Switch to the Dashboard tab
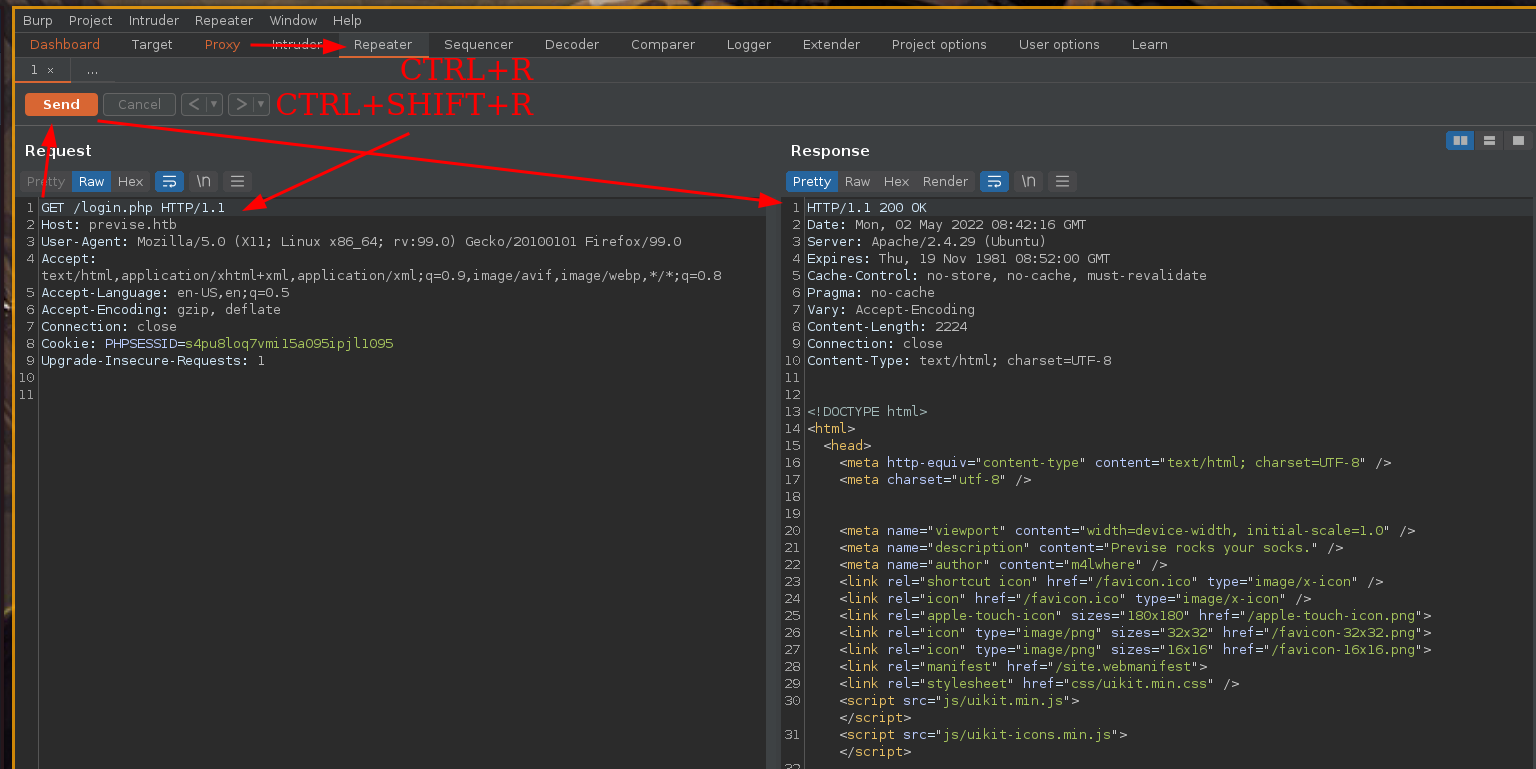 (65, 45)
